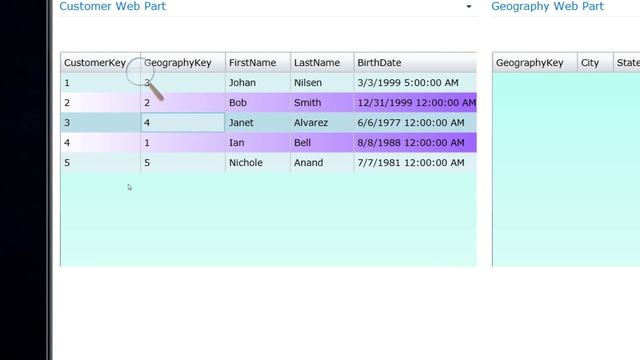Select the cell 'Nilsen'
Image resolution: width=640 pixels, height=360 pixels.
(x=322, y=82)
